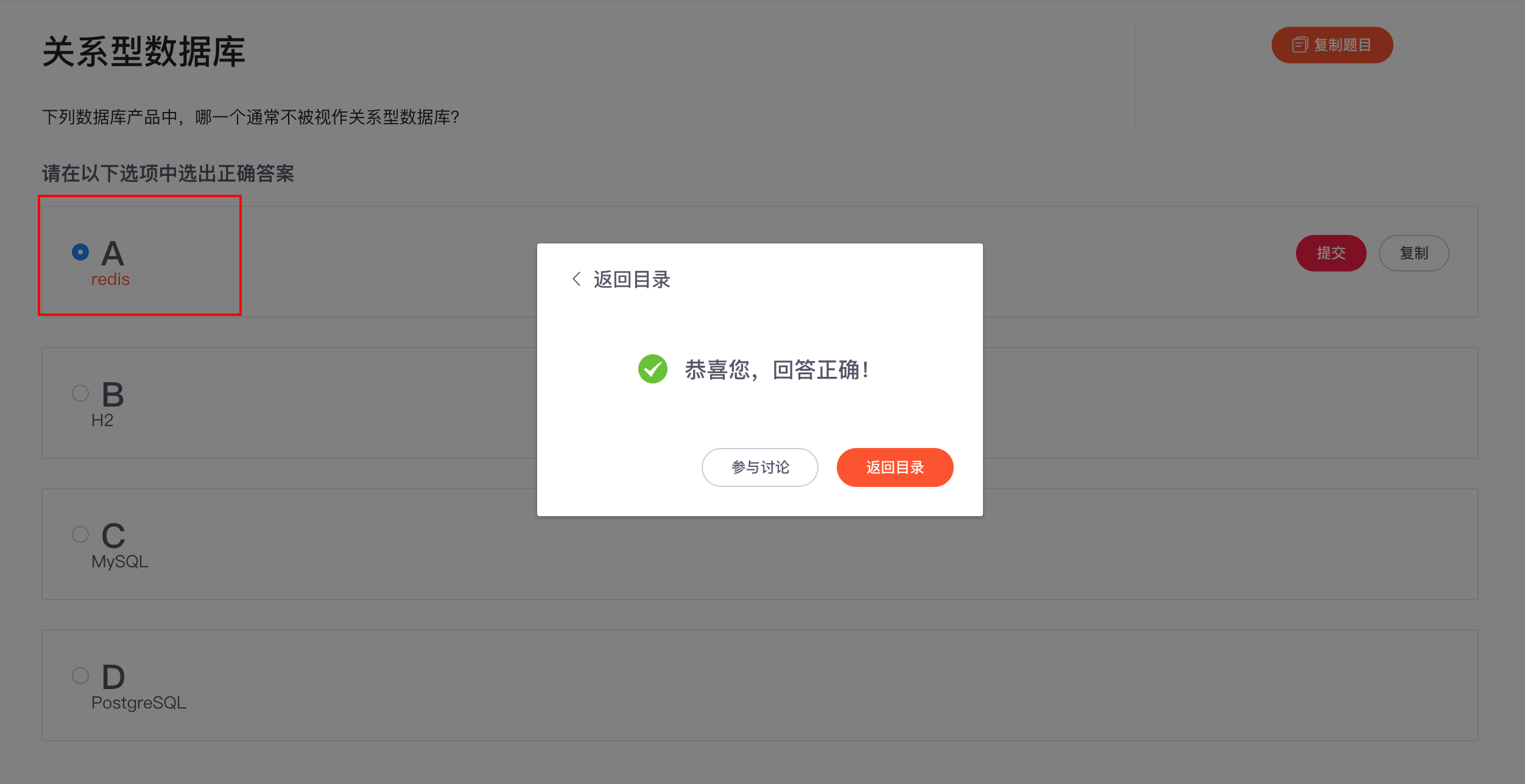Click the copy icon in 复制题目 button
This screenshot has height=784, width=1525.
(x=1300, y=45)
